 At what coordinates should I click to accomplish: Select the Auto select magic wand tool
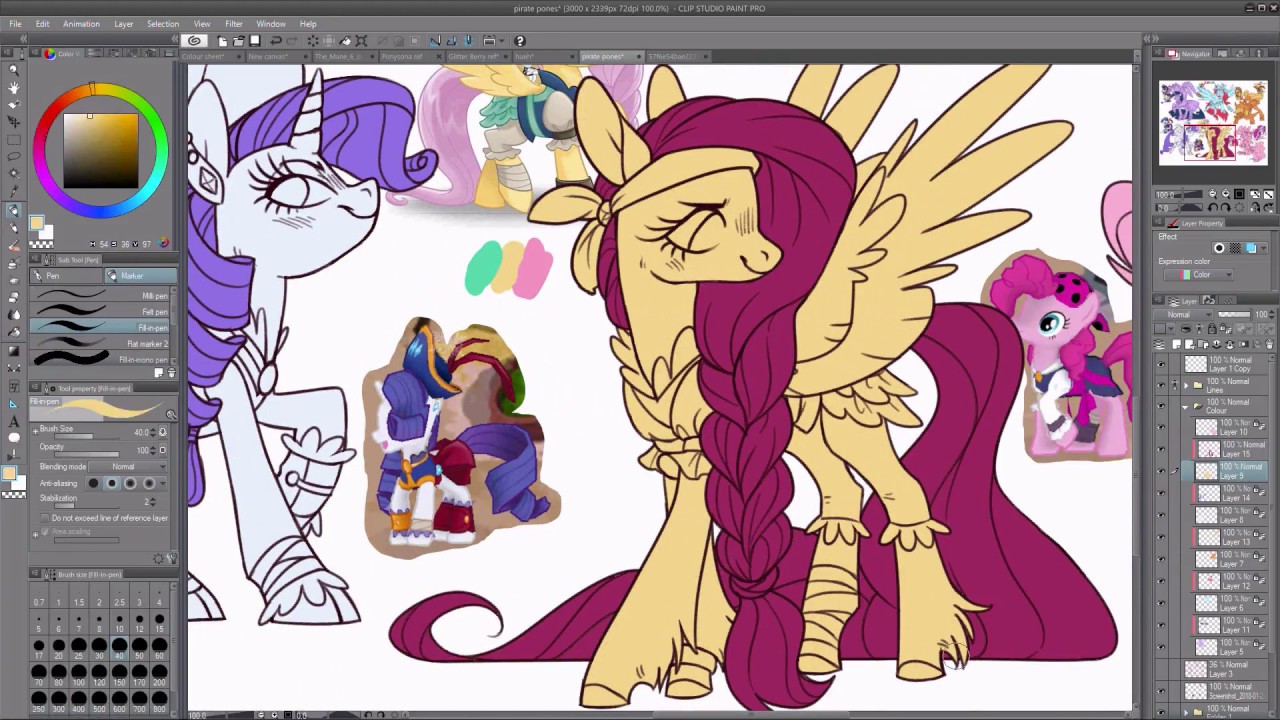pos(14,174)
